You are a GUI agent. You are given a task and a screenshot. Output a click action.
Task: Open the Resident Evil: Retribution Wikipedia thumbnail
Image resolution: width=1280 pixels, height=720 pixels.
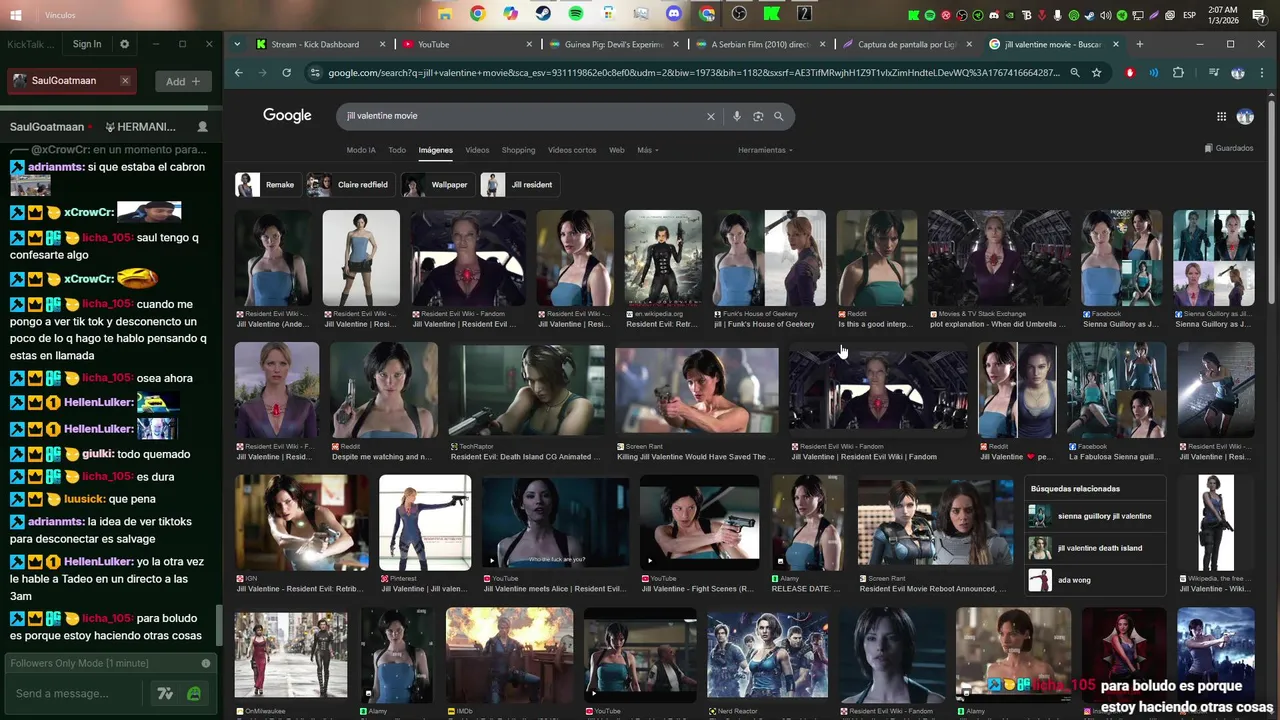(663, 258)
